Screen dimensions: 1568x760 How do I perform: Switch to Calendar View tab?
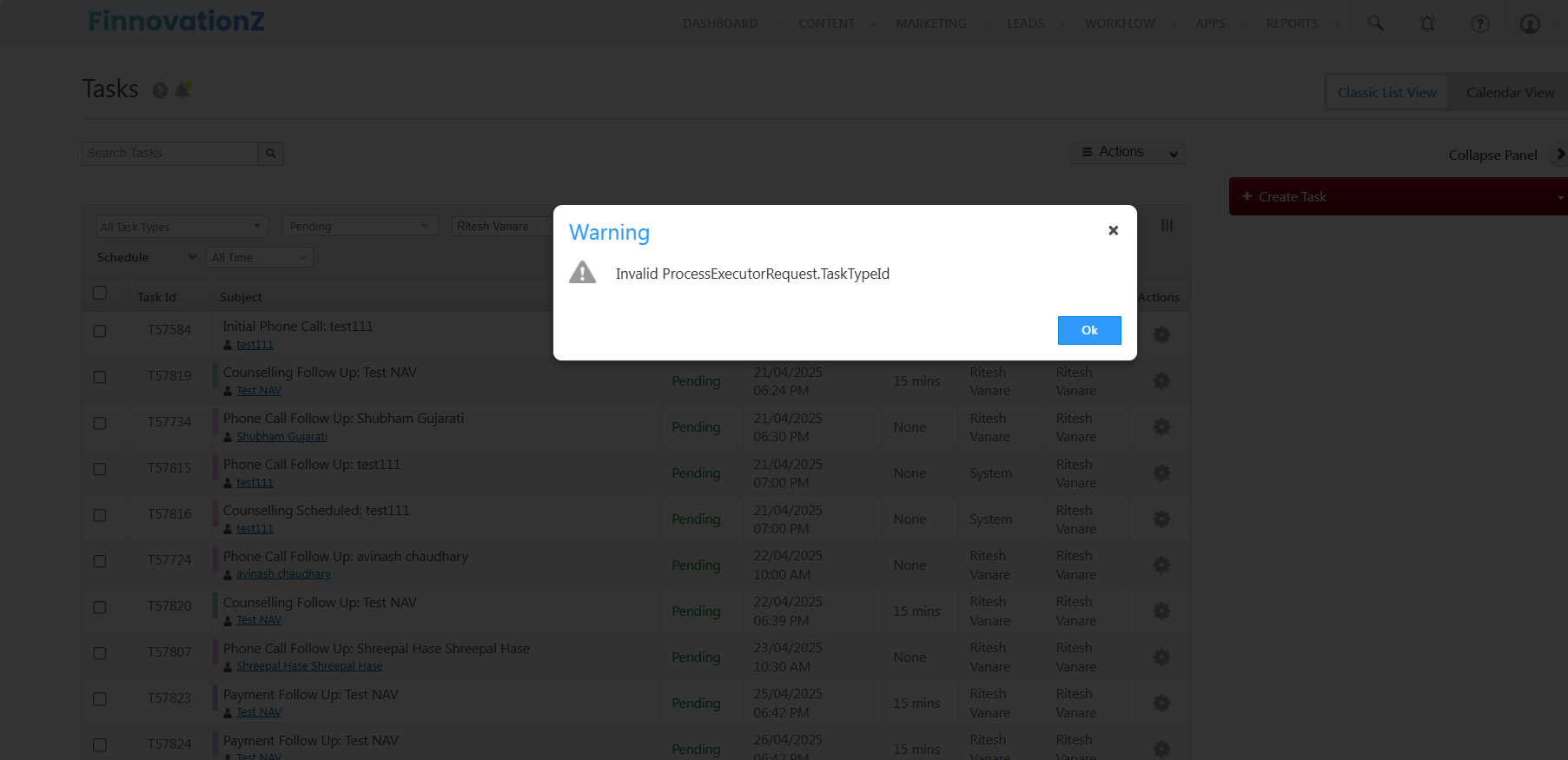1510,93
